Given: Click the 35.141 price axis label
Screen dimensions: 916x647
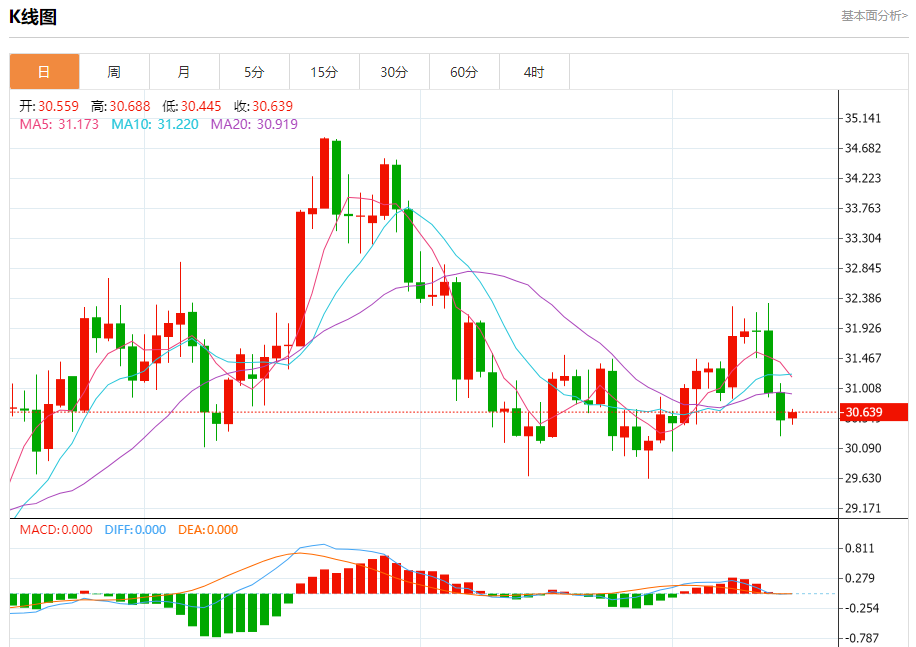Looking at the screenshot, I should [863, 119].
